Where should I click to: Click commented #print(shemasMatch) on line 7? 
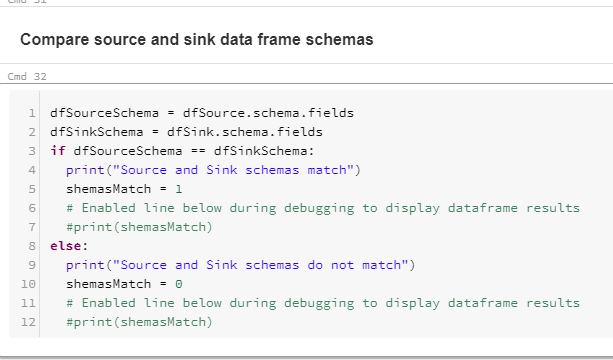(139, 227)
